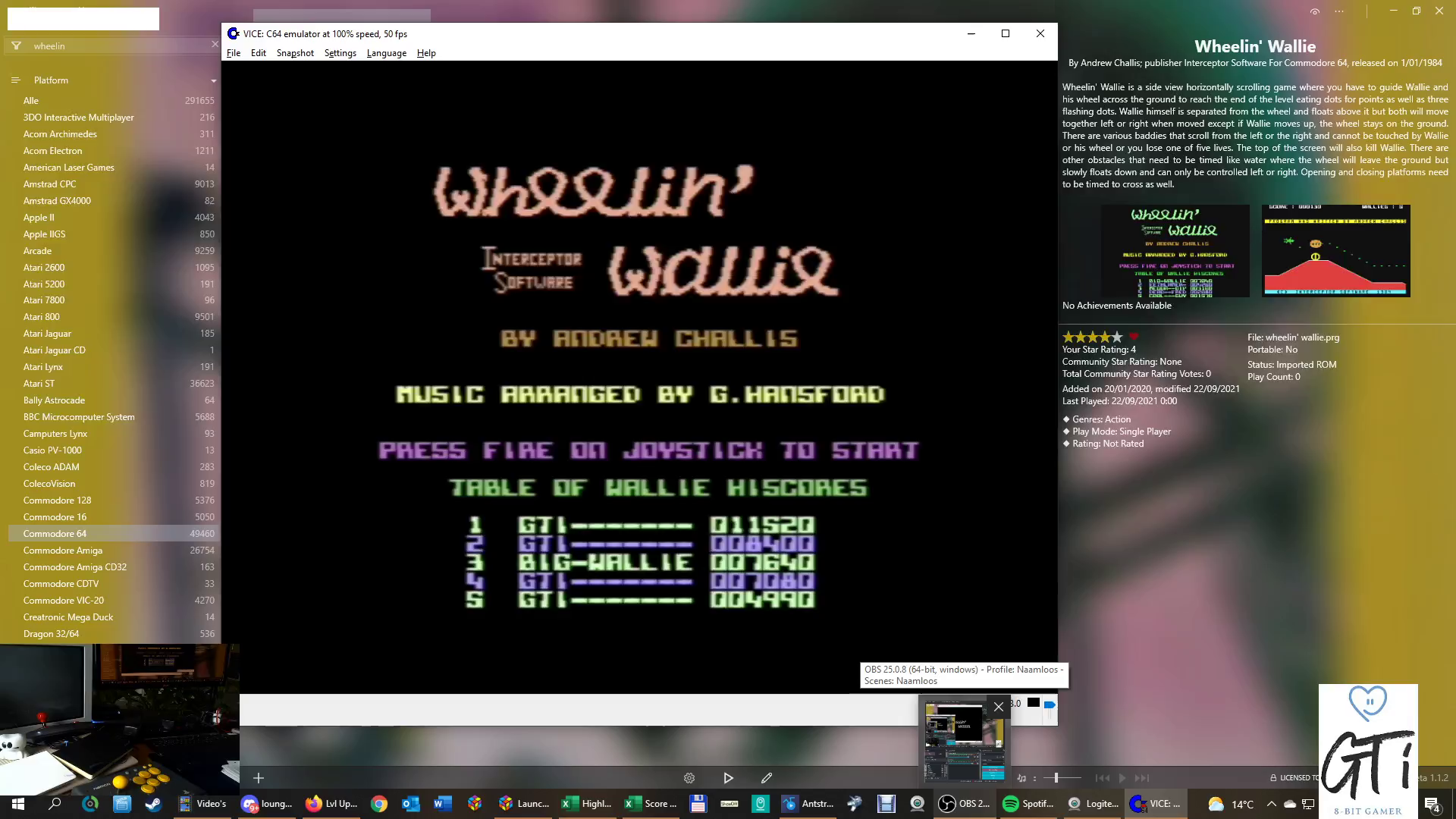Toggle the eye view icon
This screenshot has width=1456, height=819.
click(1315, 11)
